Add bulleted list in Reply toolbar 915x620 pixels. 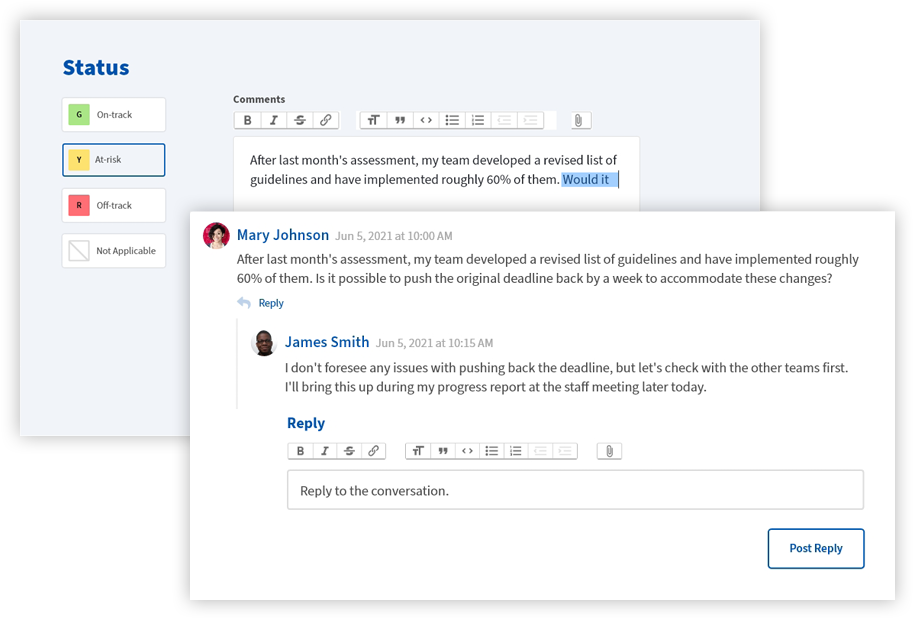(491, 451)
